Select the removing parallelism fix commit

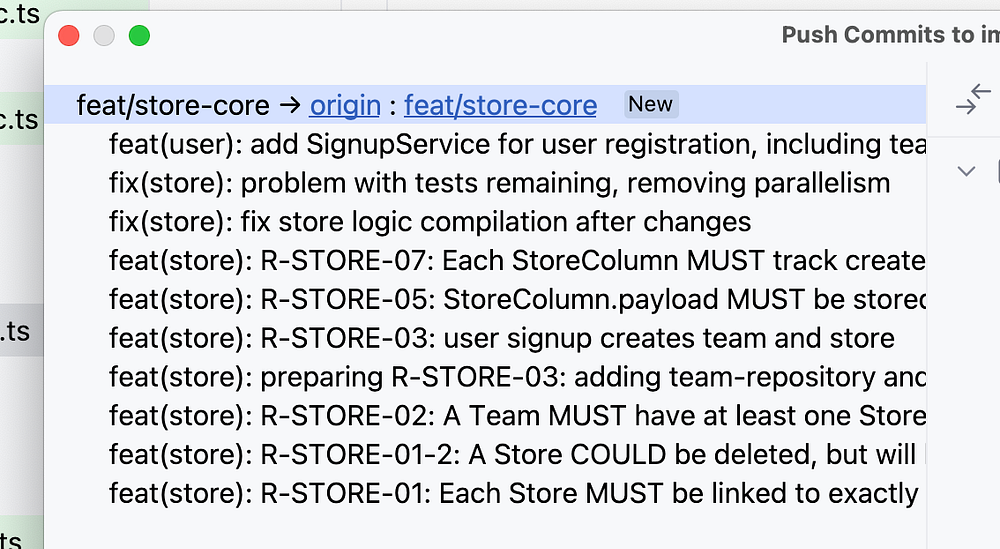click(x=499, y=183)
